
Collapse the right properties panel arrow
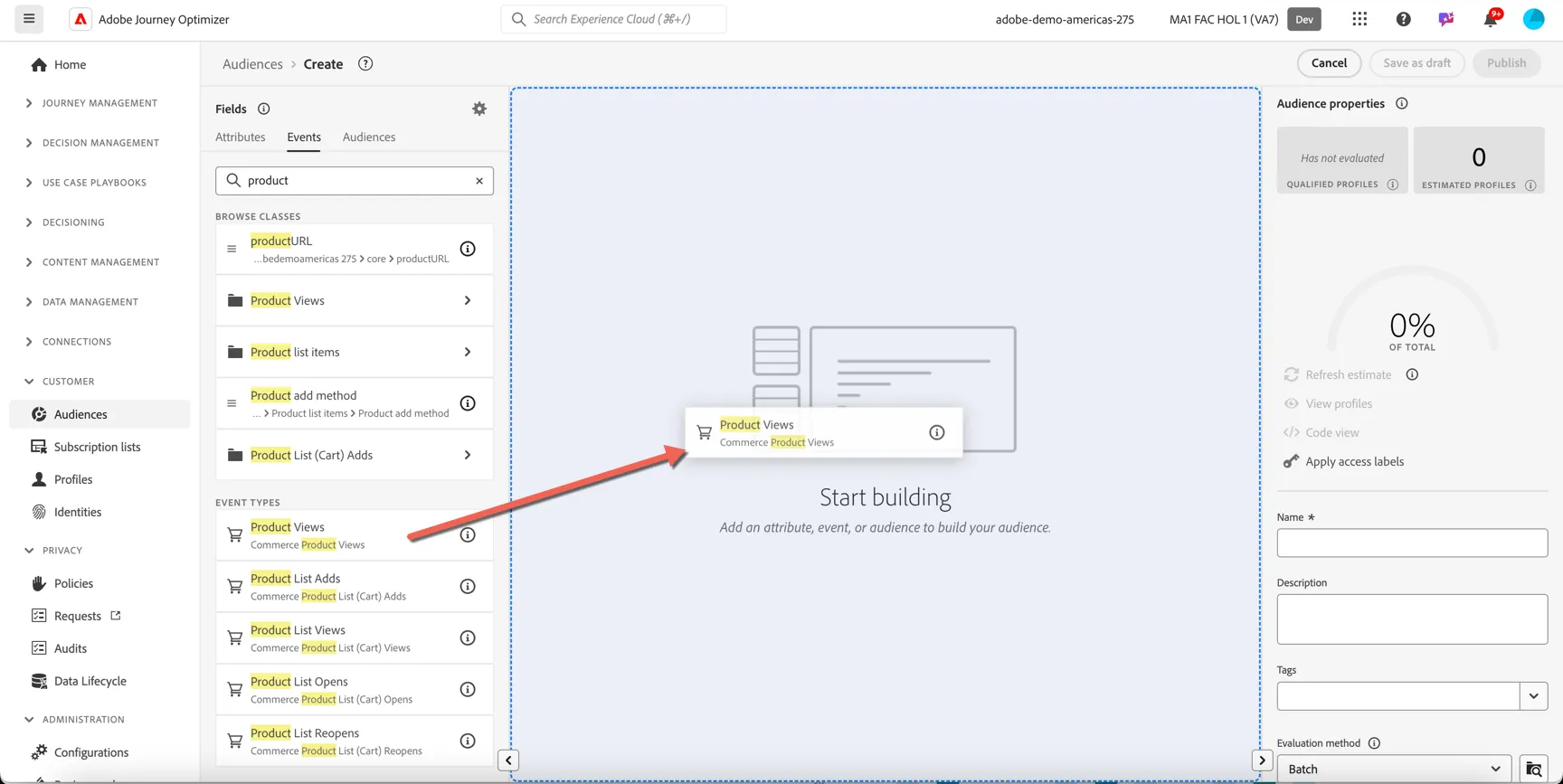pyautogui.click(x=1262, y=760)
